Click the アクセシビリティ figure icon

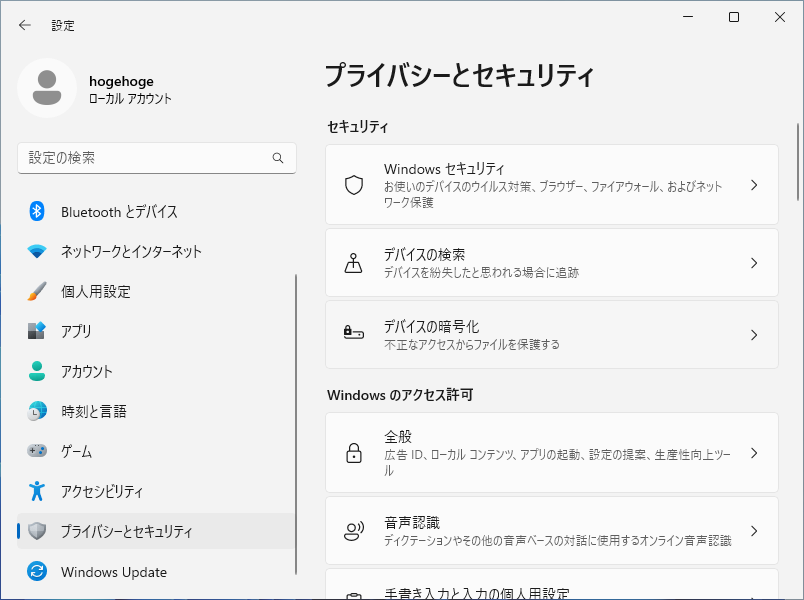click(37, 491)
